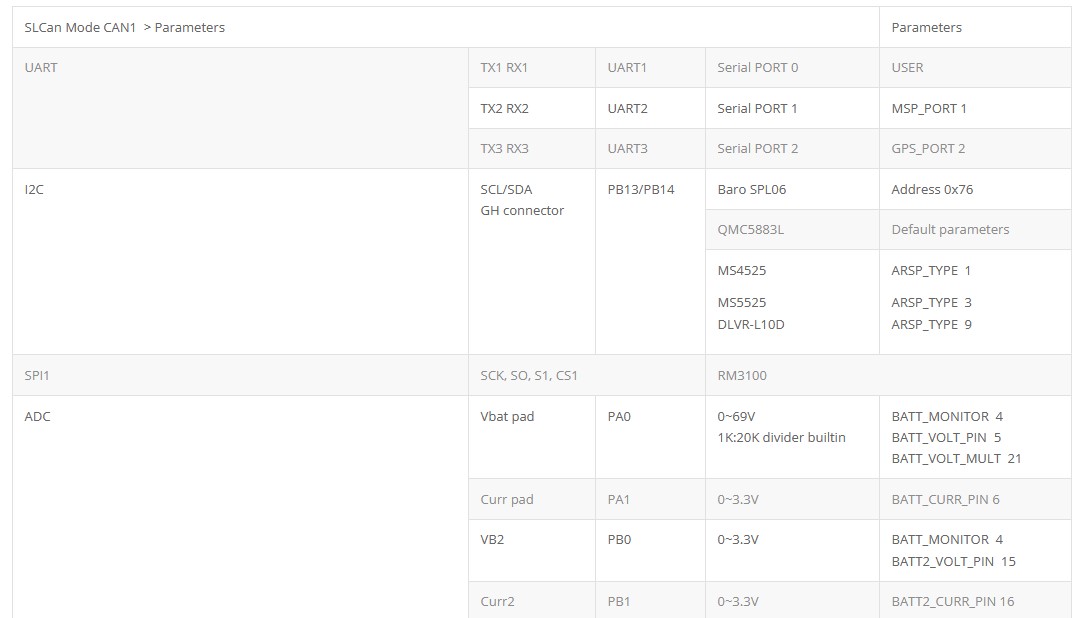This screenshot has height=618, width=1082.
Task: Select the BATT2_VOLT_PIN 15 text
Action: point(954,561)
